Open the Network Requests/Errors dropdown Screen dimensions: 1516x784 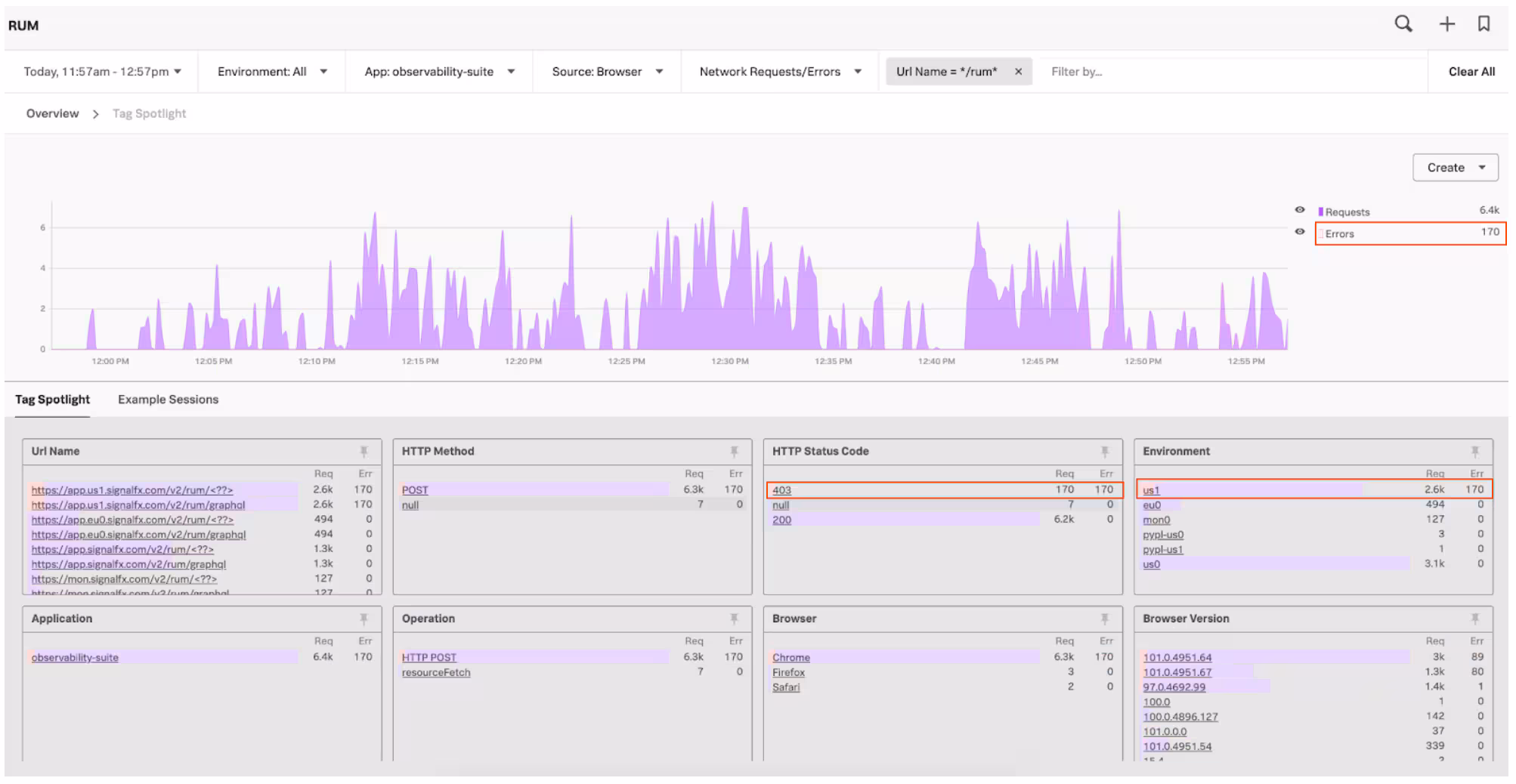[780, 72]
